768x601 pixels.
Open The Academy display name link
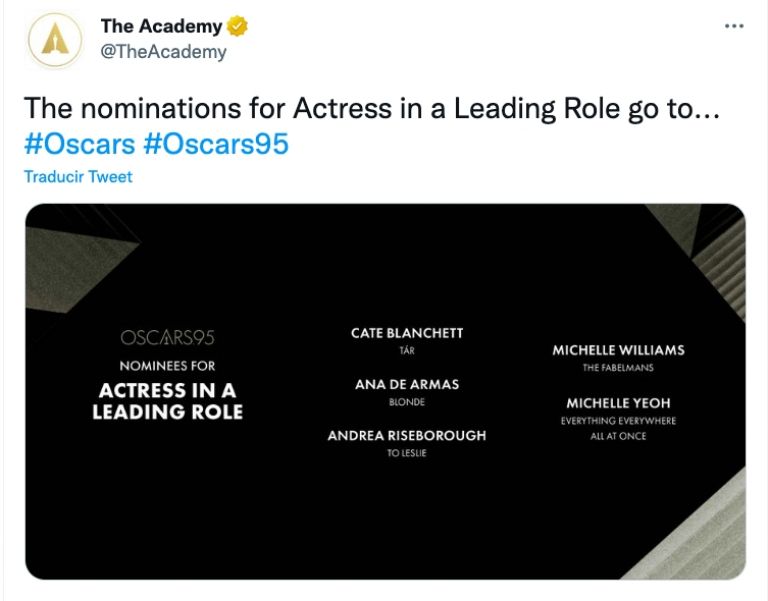coord(161,27)
